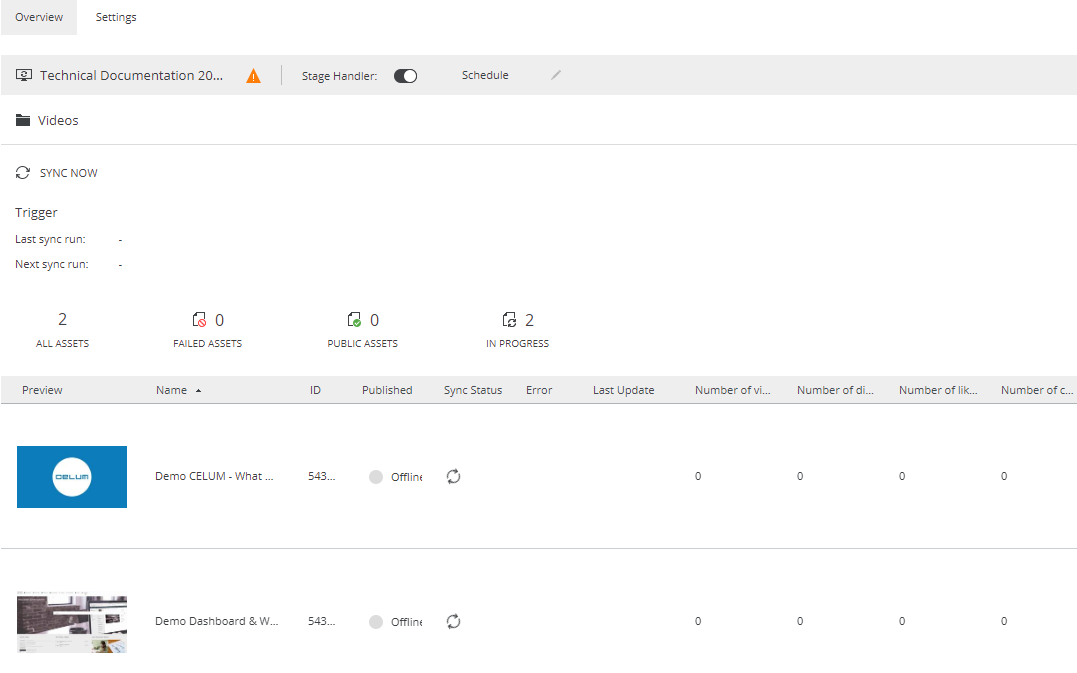Switch to the Overview tab
Viewport: 1077px width, 673px height.
[x=39, y=17]
